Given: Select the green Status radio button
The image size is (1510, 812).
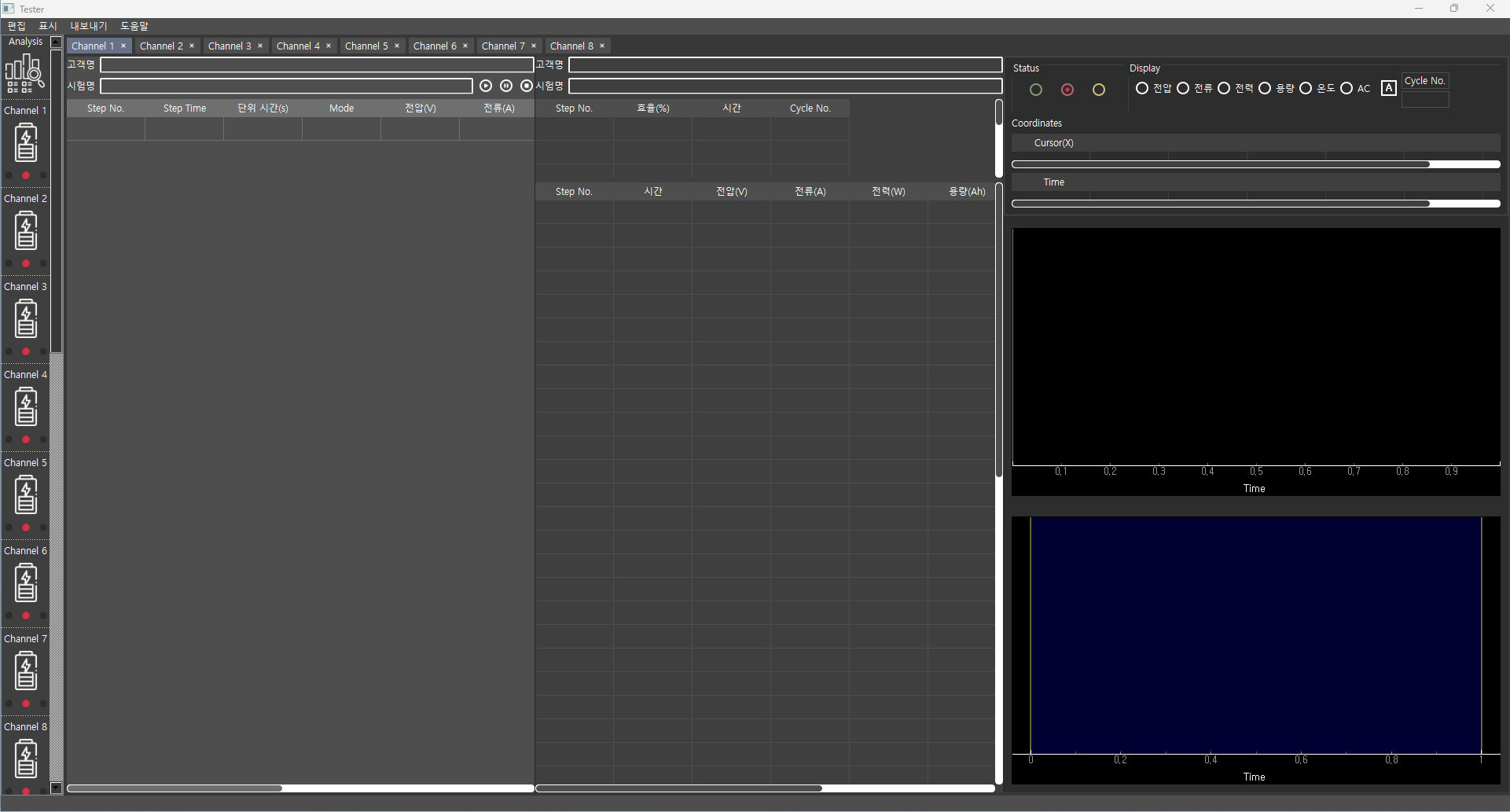Looking at the screenshot, I should (x=1036, y=90).
